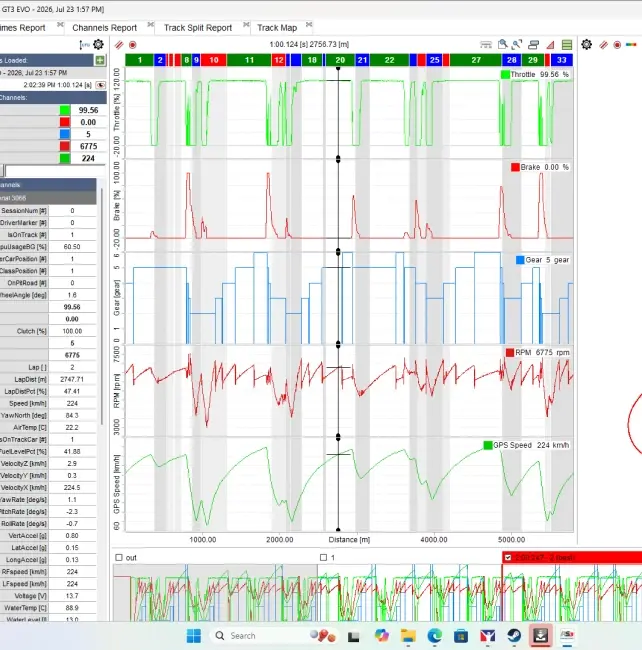642x650 pixels.
Task: Switch to Track Split Report tab
Action: tap(198, 28)
